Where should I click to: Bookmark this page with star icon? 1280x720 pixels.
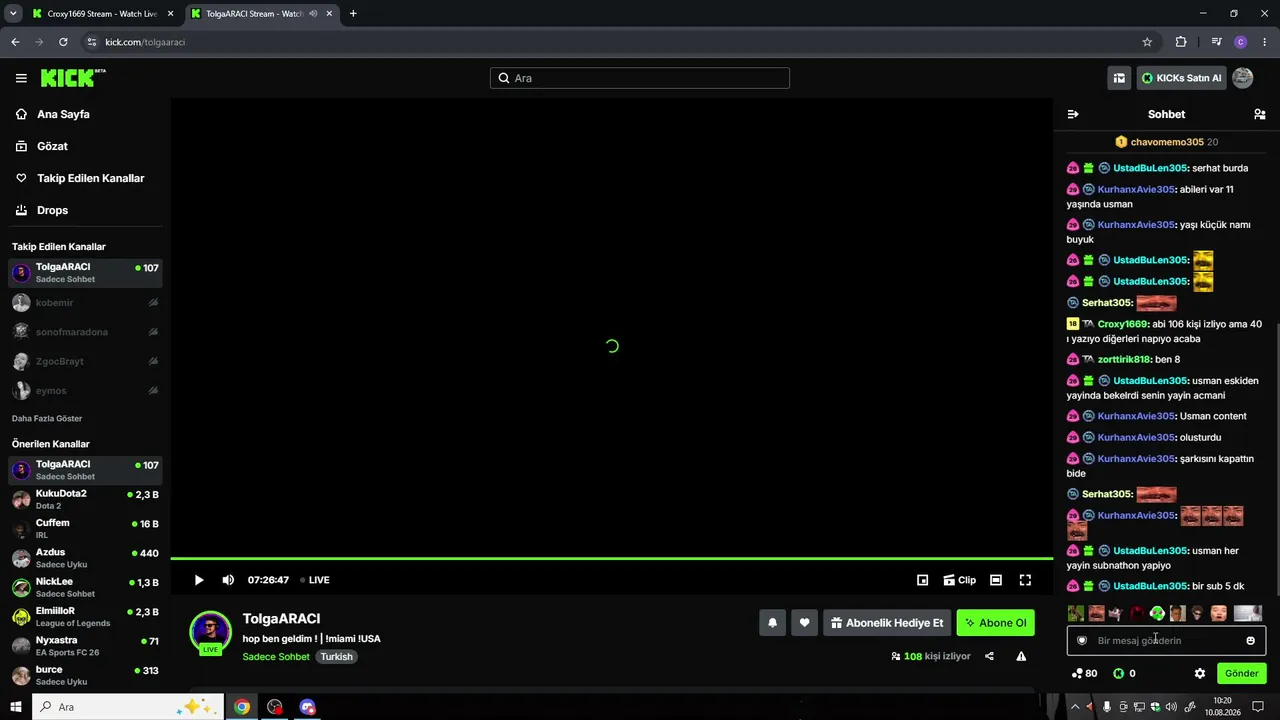coord(1147,42)
